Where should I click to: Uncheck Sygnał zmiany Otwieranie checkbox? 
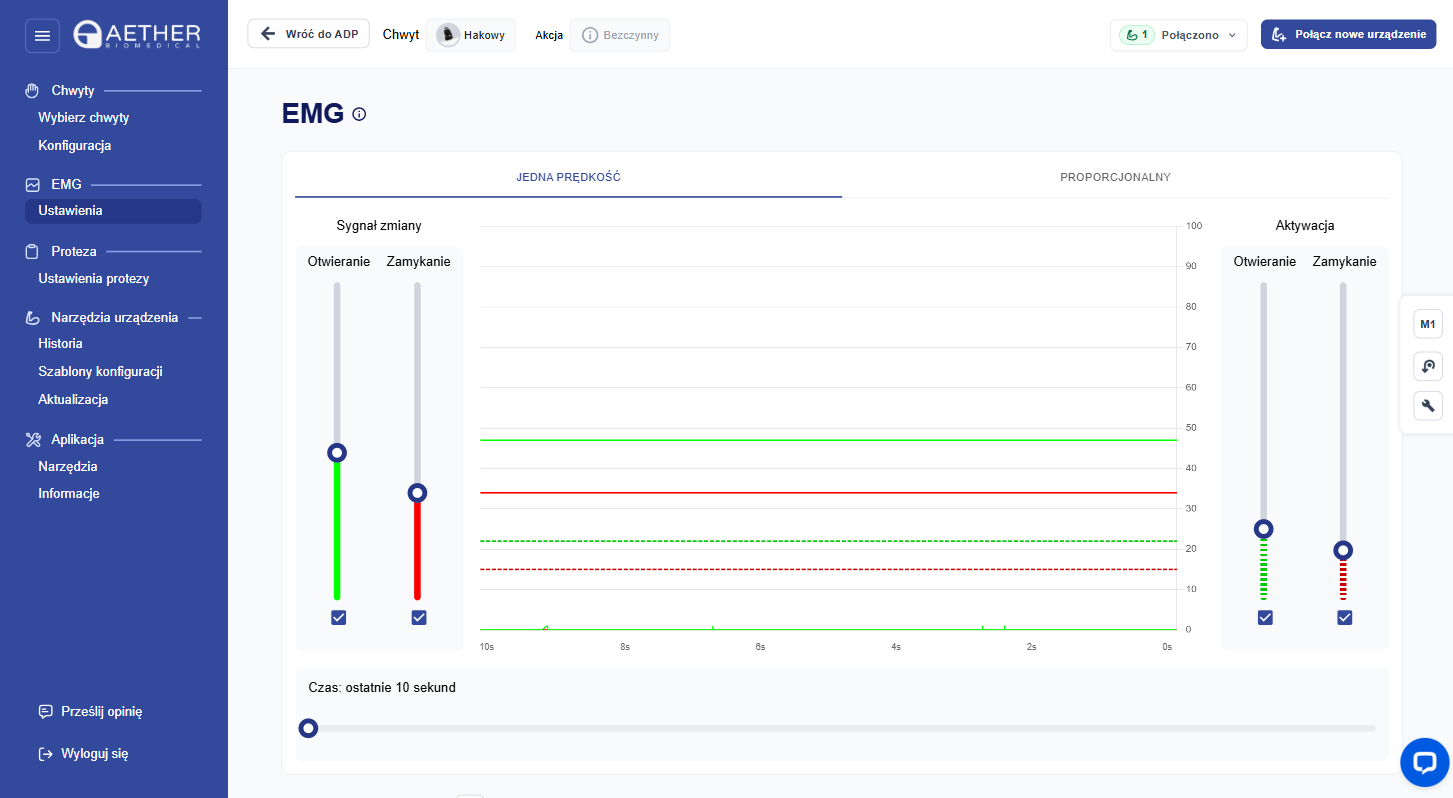[x=338, y=618]
